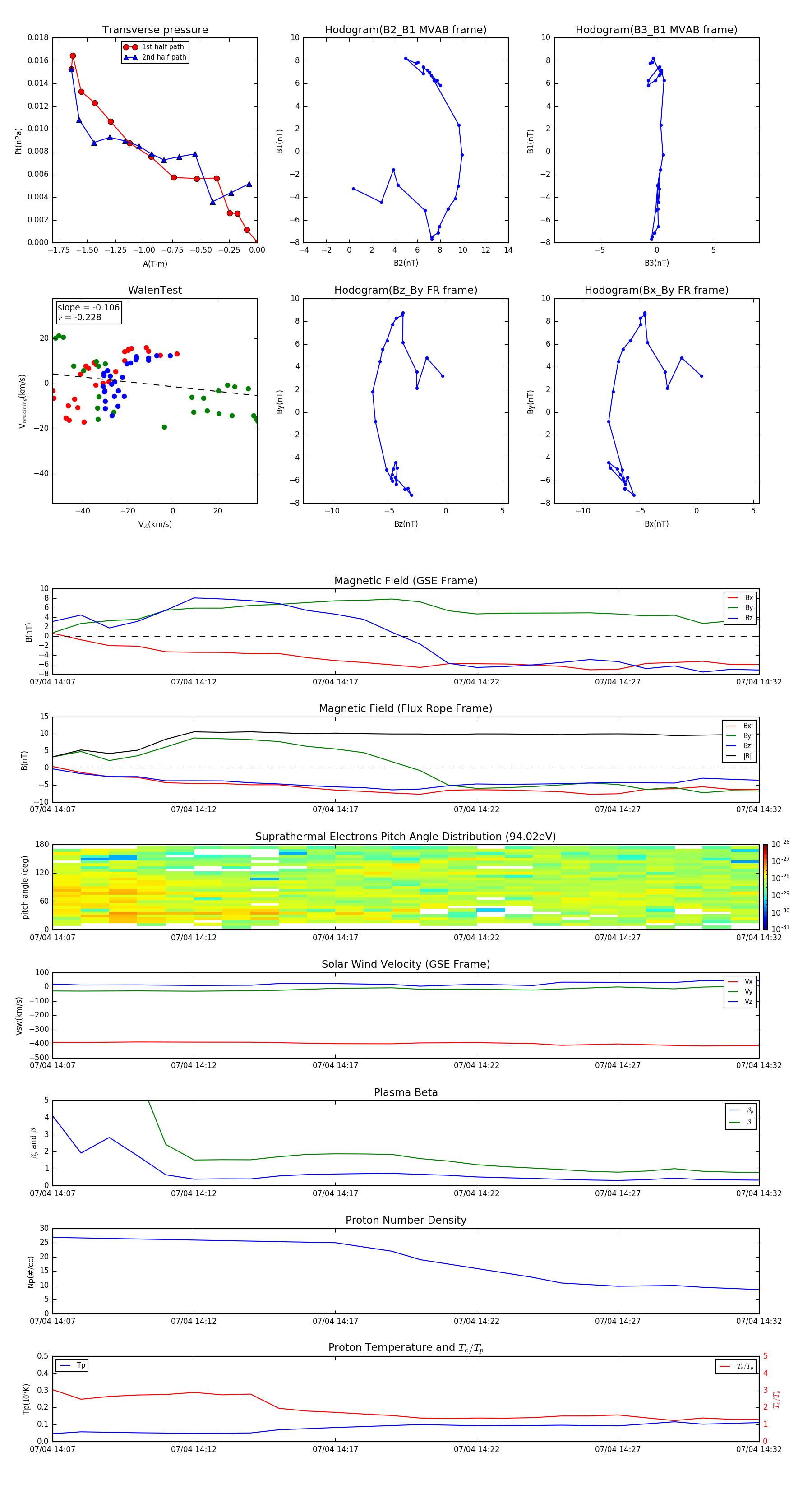Select the '1st half path' legend entry
Viewport: 812px width, 1489px height.
tap(154, 47)
